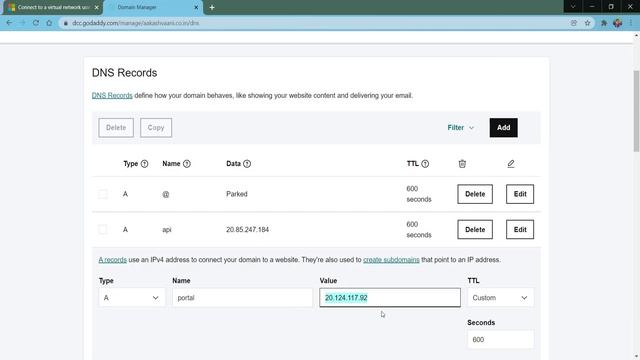Focus the Seconds field showing 600
This screenshot has height=360, width=640.
tap(500, 340)
